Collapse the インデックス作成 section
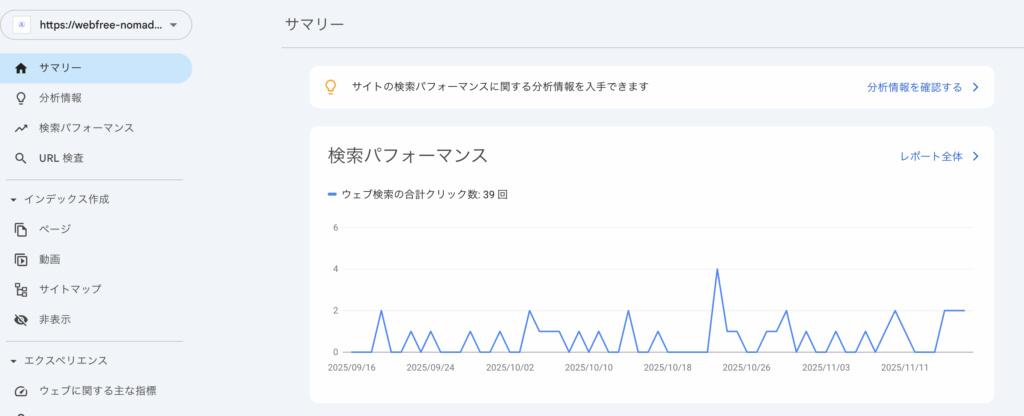 tap(13, 199)
